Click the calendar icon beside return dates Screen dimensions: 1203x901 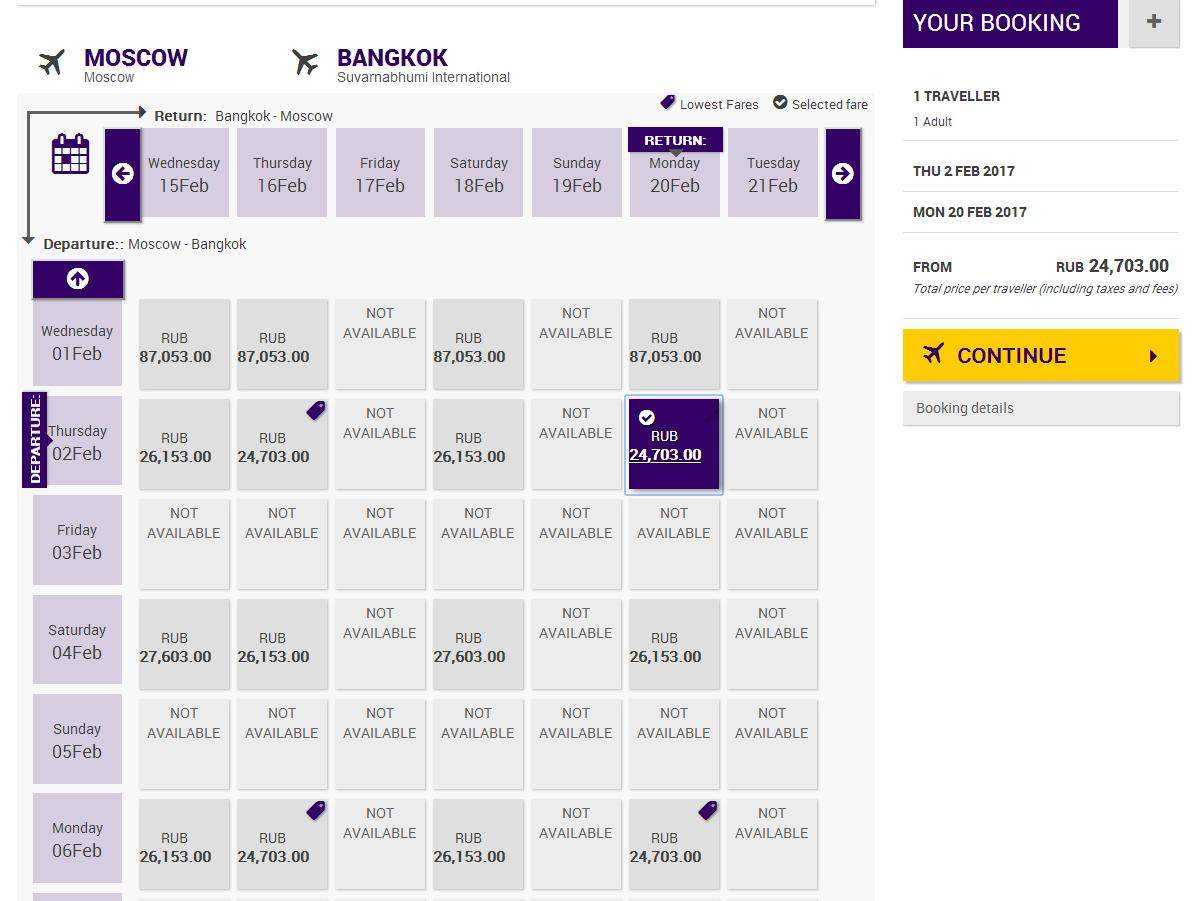tap(70, 155)
